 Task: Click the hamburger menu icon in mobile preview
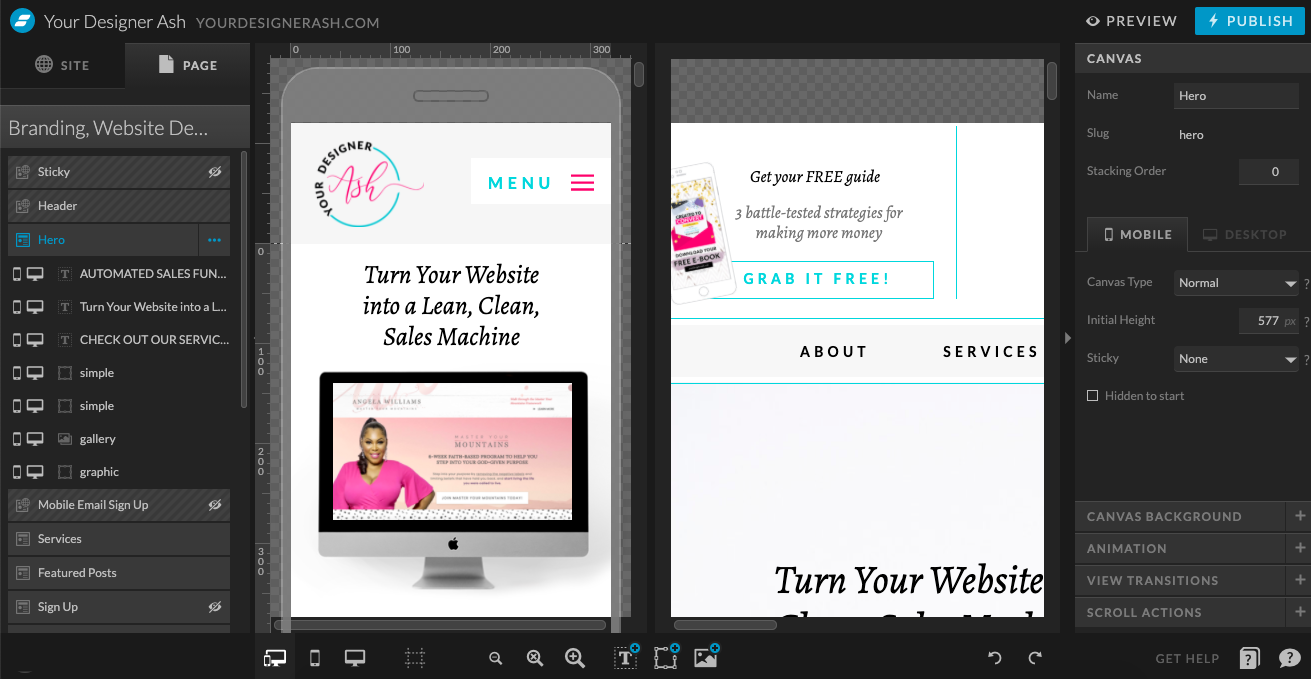click(x=582, y=182)
